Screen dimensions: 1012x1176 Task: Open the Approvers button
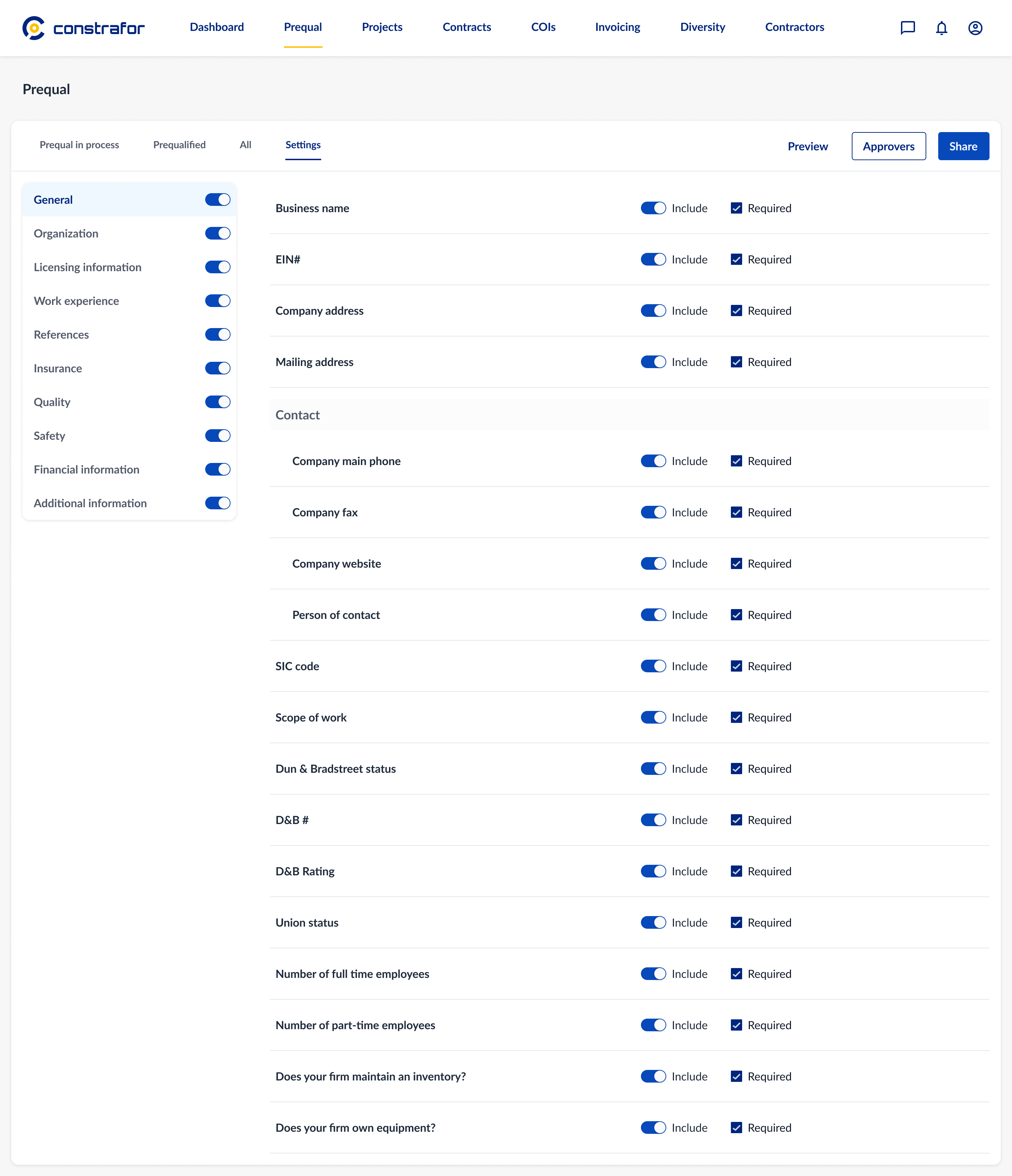point(888,146)
